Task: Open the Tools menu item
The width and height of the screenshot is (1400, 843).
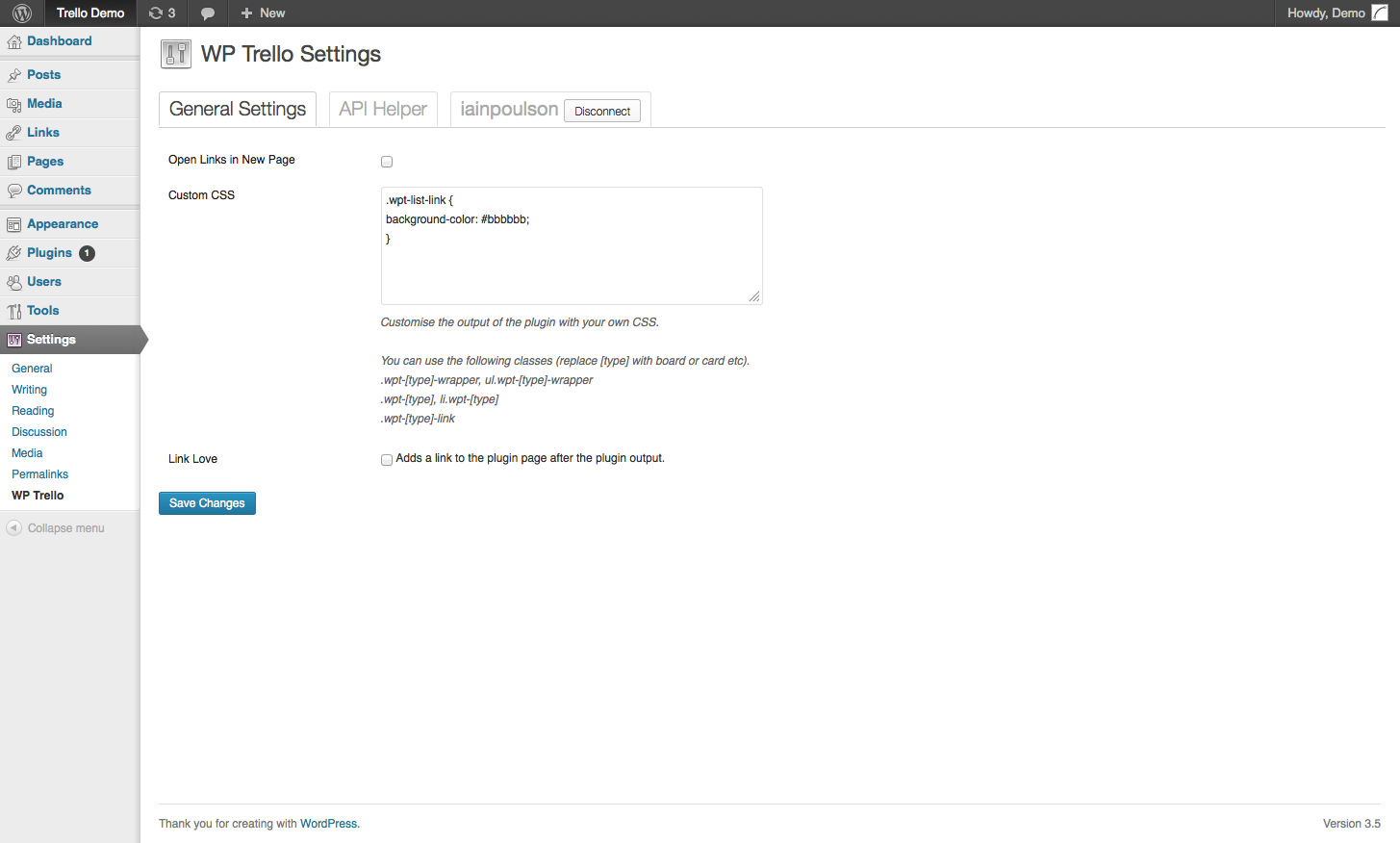Action: coord(43,311)
